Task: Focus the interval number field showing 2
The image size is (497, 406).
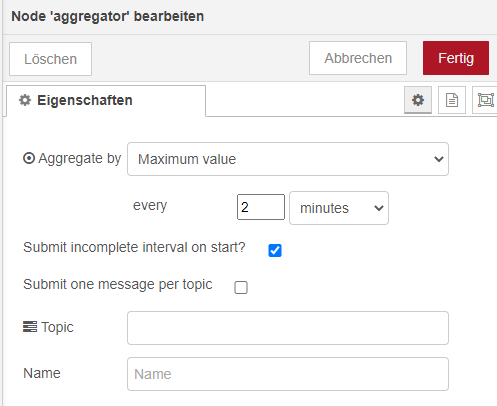Action: tap(261, 207)
